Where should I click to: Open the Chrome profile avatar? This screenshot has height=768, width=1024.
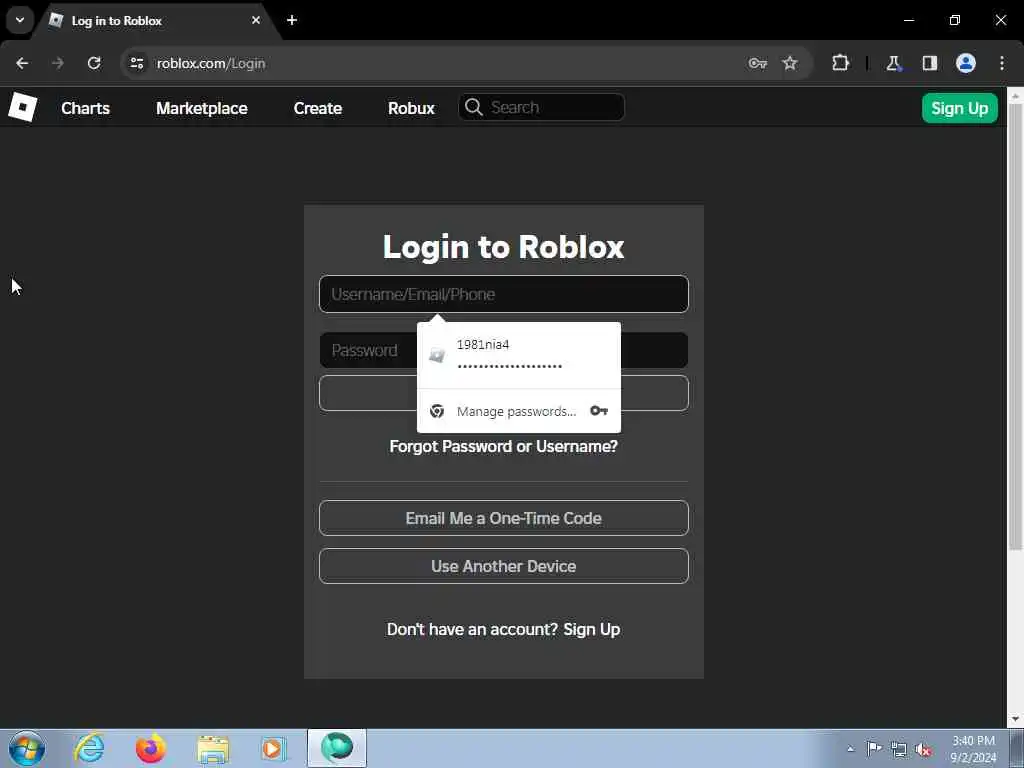(x=966, y=63)
